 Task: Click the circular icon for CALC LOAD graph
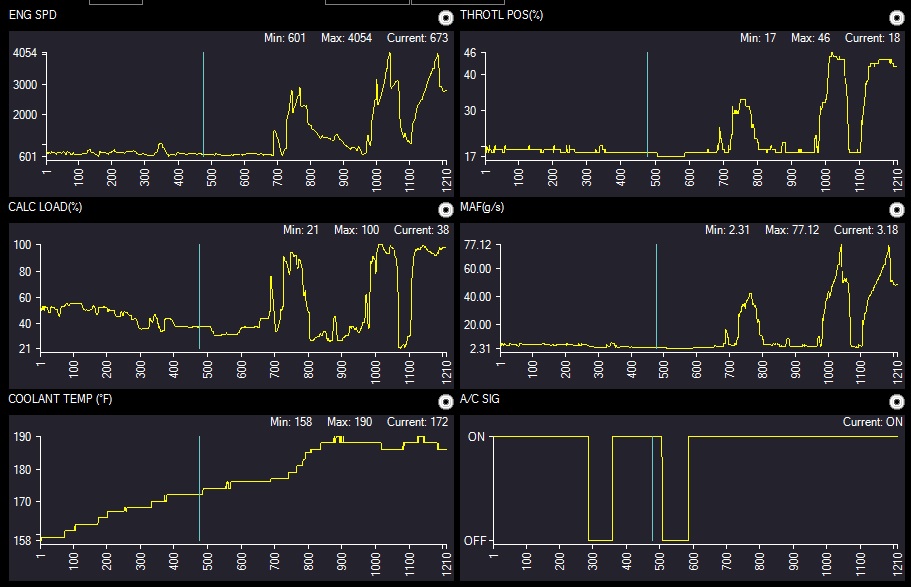pyautogui.click(x=446, y=209)
